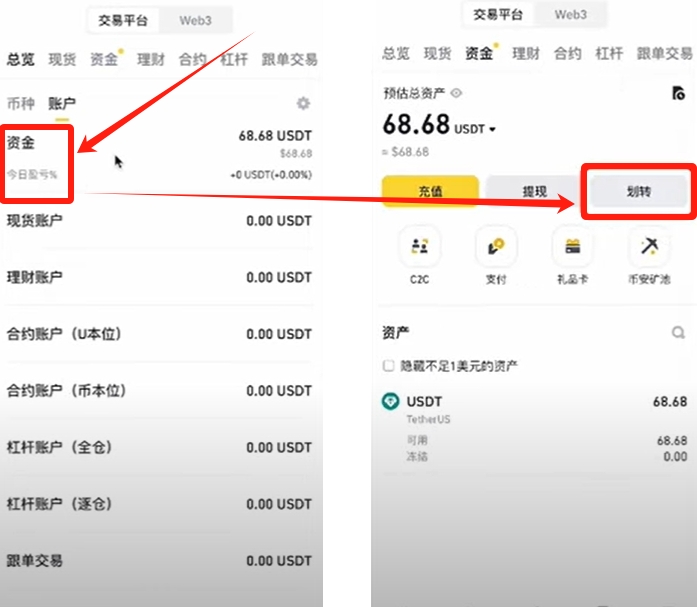
Task: Select the 理财账户 row
Action: coord(158,277)
